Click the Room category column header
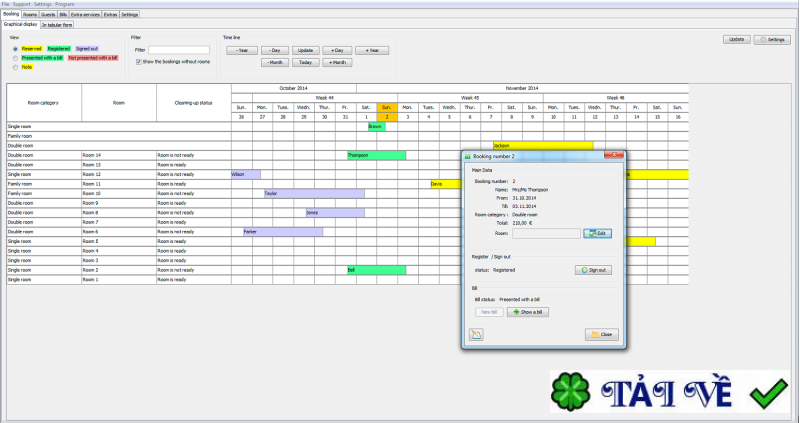The image size is (800, 423). coord(44,103)
